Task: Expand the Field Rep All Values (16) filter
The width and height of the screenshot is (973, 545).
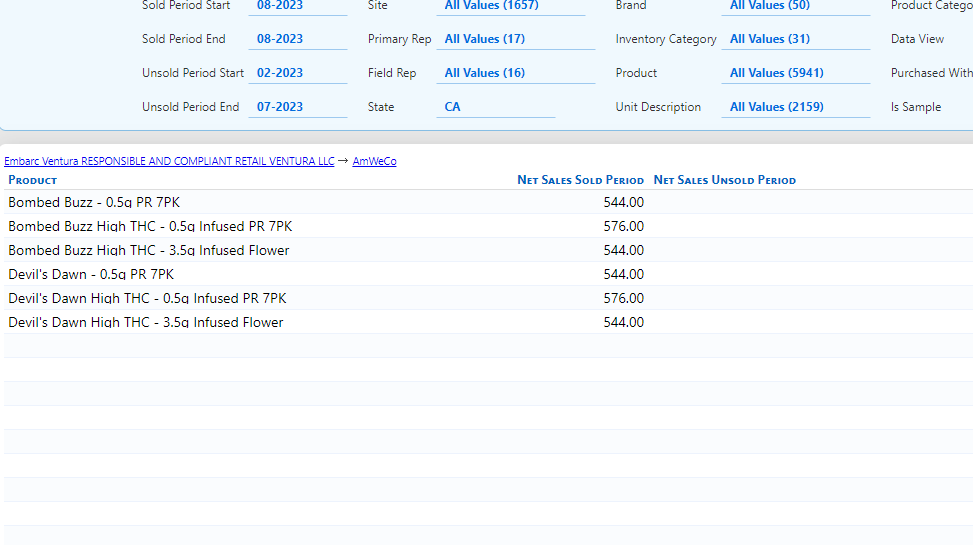Action: pyautogui.click(x=510, y=73)
